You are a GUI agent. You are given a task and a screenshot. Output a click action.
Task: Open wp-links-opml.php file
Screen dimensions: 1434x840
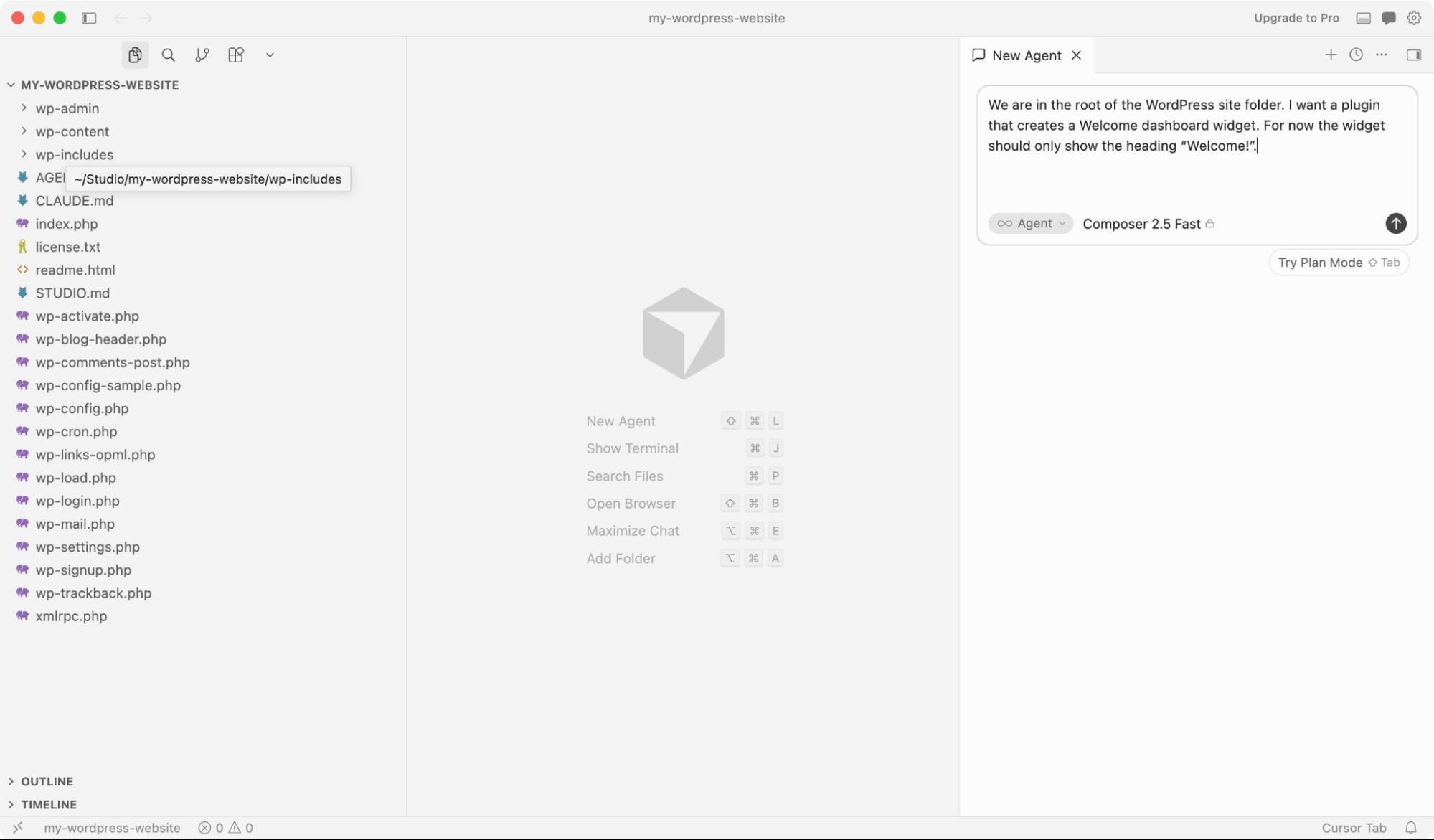pos(203,454)
